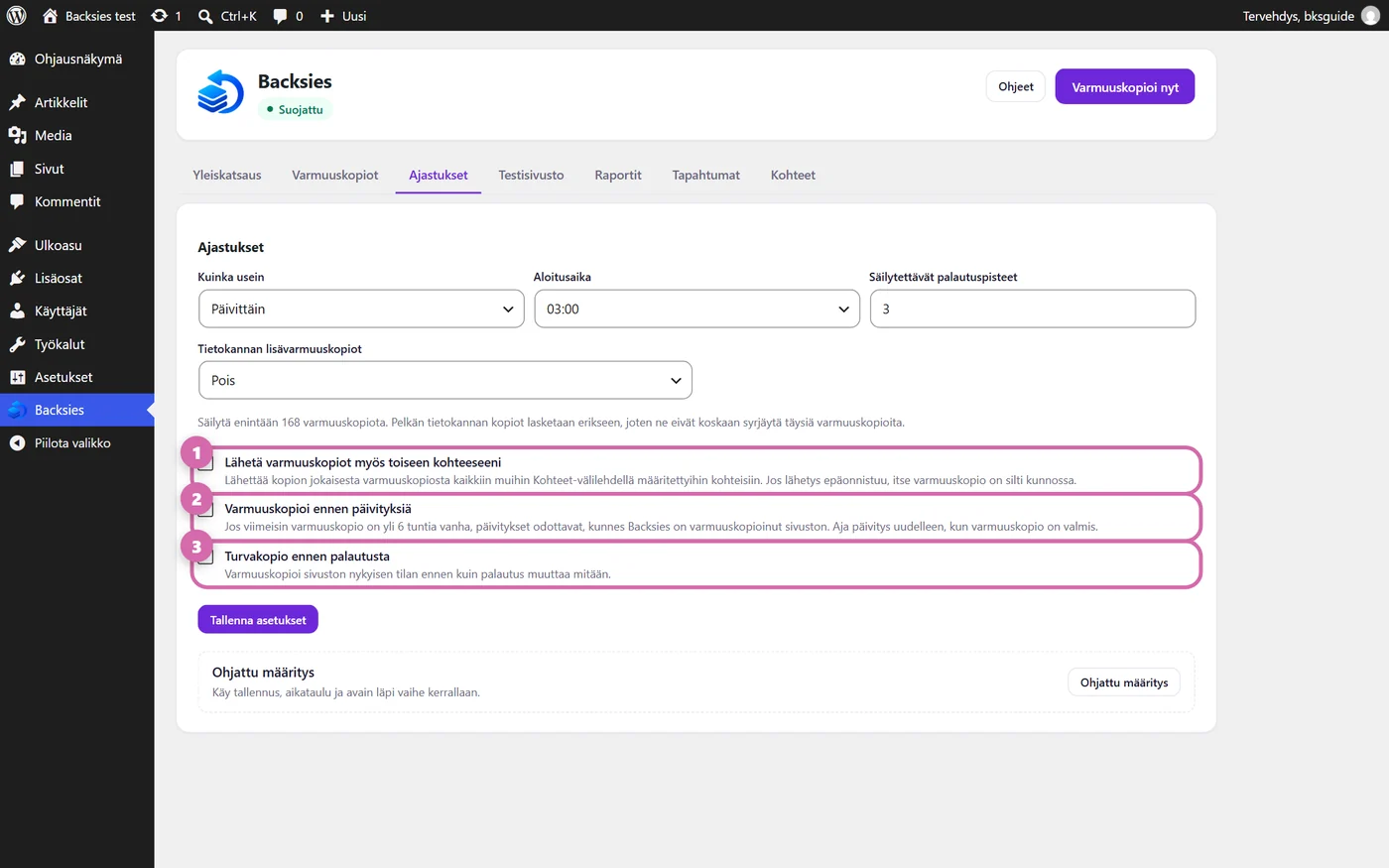Click the Piilota valikko collapse arrow icon
This screenshot has width=1389, height=868.
[17, 443]
